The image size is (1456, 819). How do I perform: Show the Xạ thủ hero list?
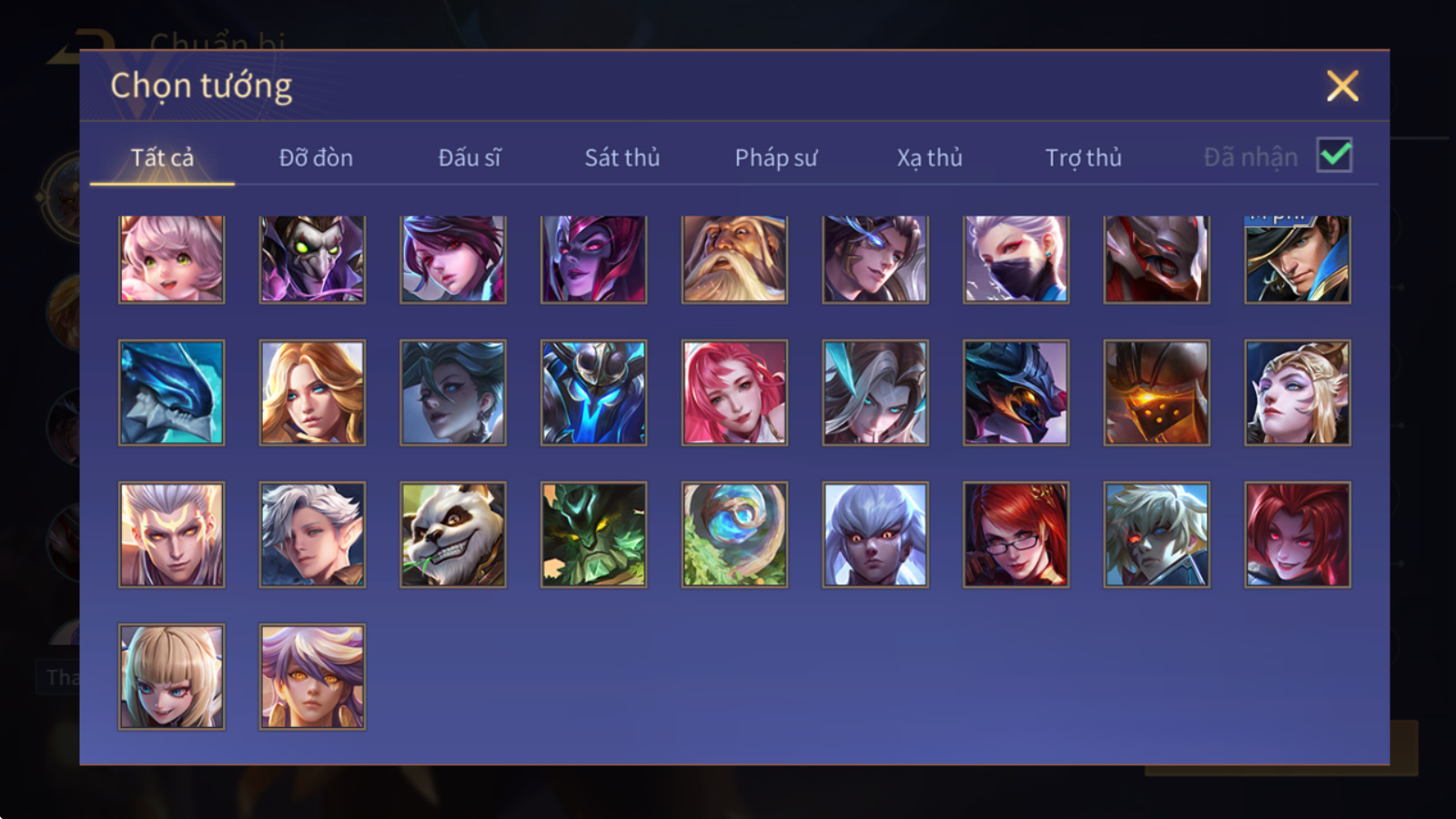coord(929,157)
